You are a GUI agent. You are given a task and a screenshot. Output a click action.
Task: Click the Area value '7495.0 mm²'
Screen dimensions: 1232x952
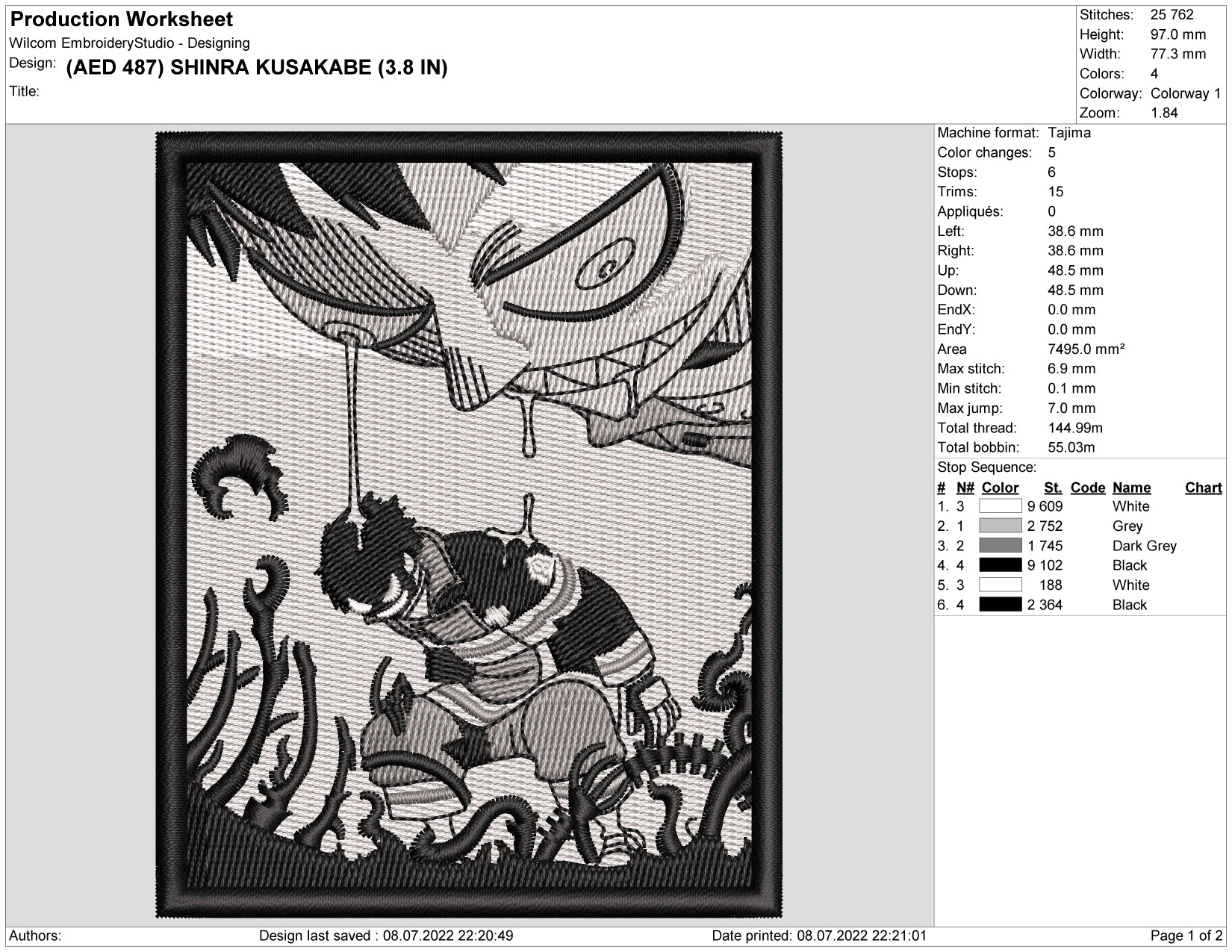[x=1086, y=349]
